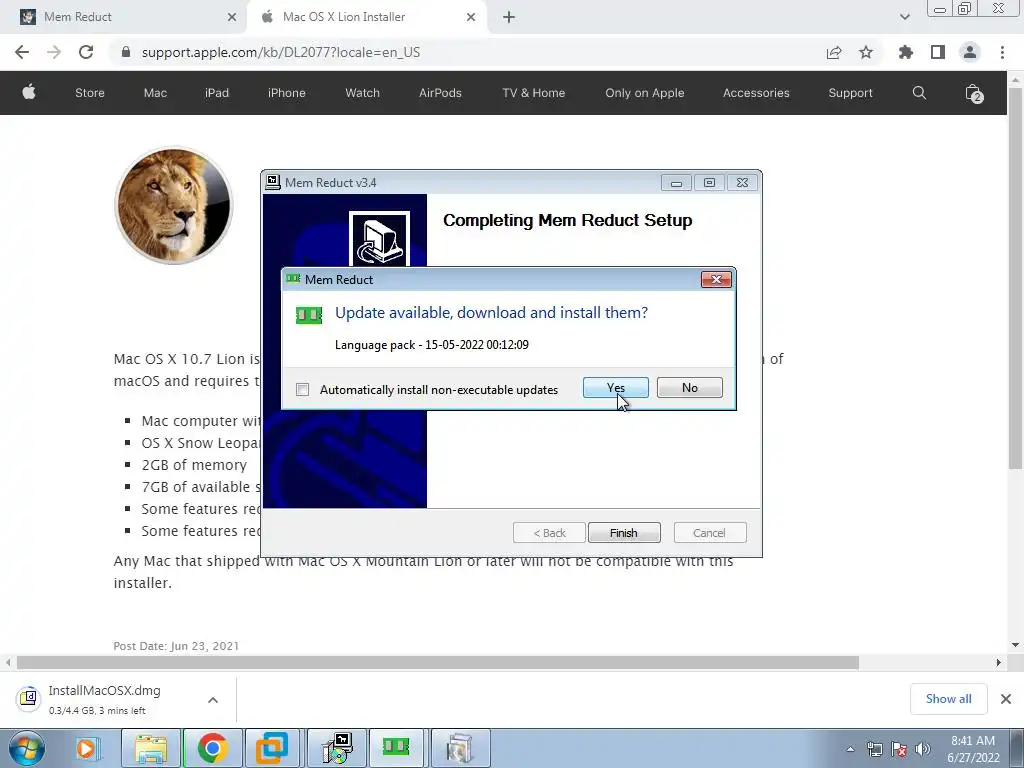Viewport: 1024px width, 768px height.
Task: Open the shopping bag icon
Action: pos(974,93)
